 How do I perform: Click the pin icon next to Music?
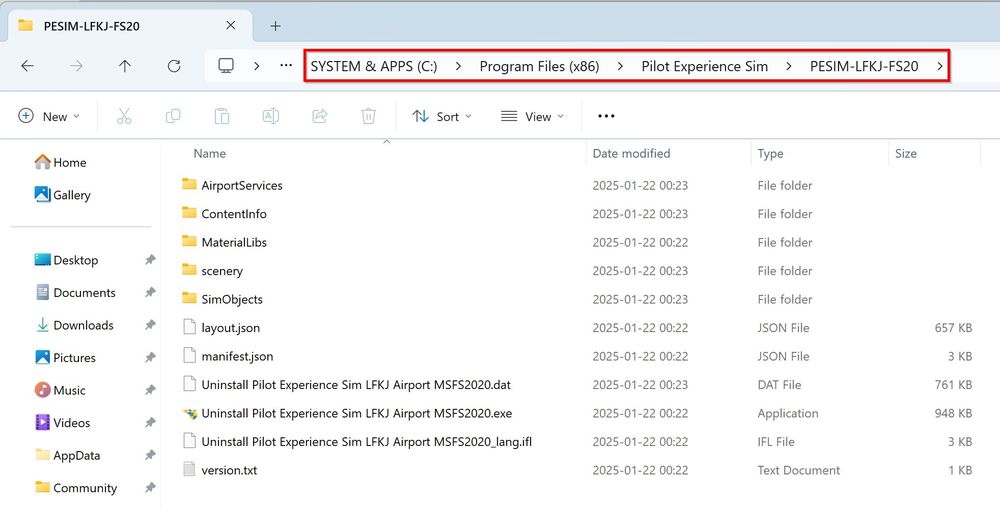[x=150, y=390]
